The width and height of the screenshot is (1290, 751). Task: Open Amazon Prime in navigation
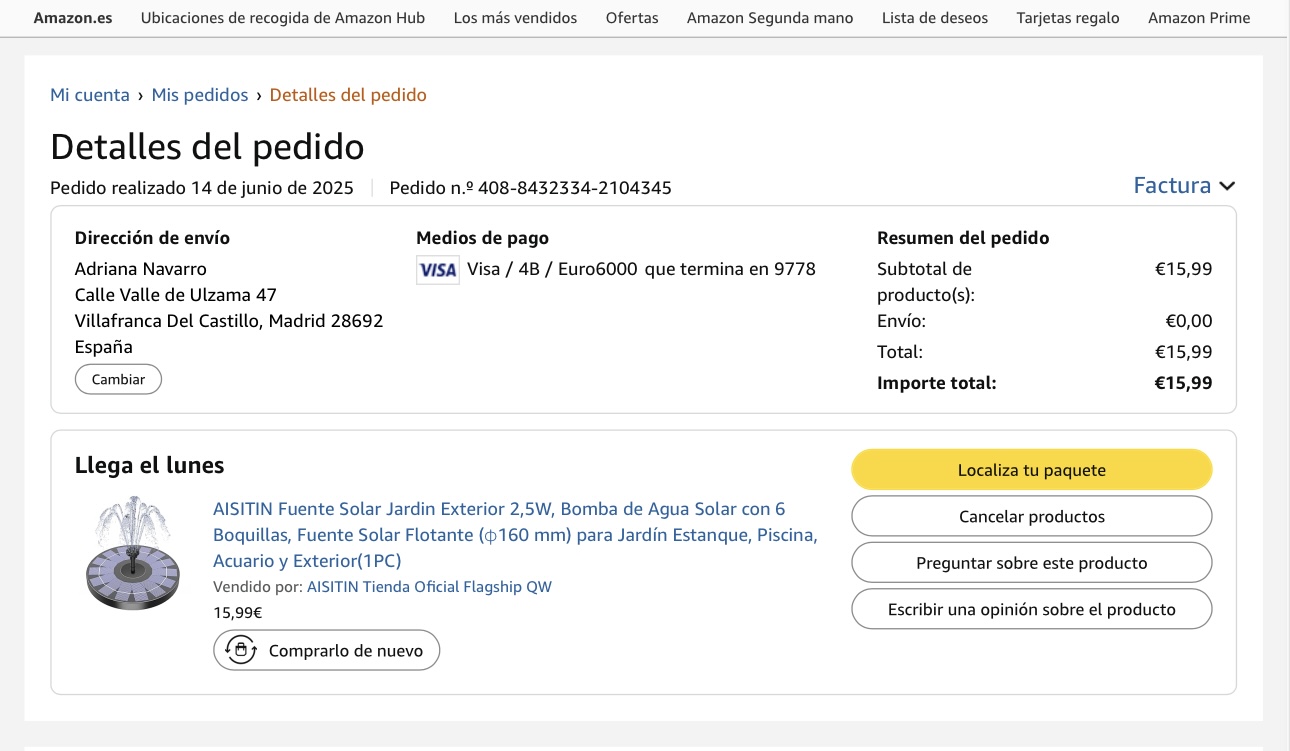[x=1199, y=18]
